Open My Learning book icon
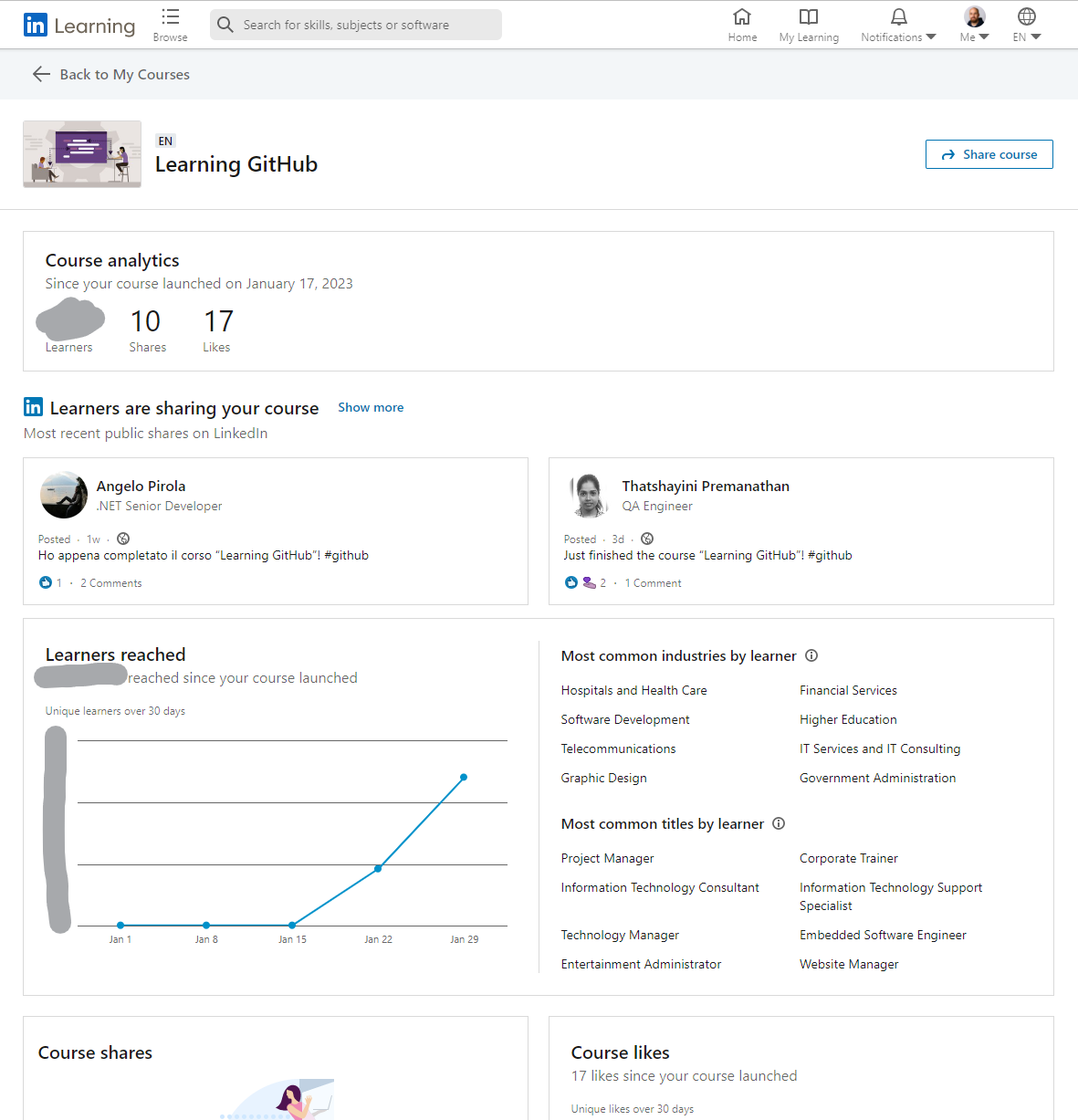 click(x=809, y=17)
